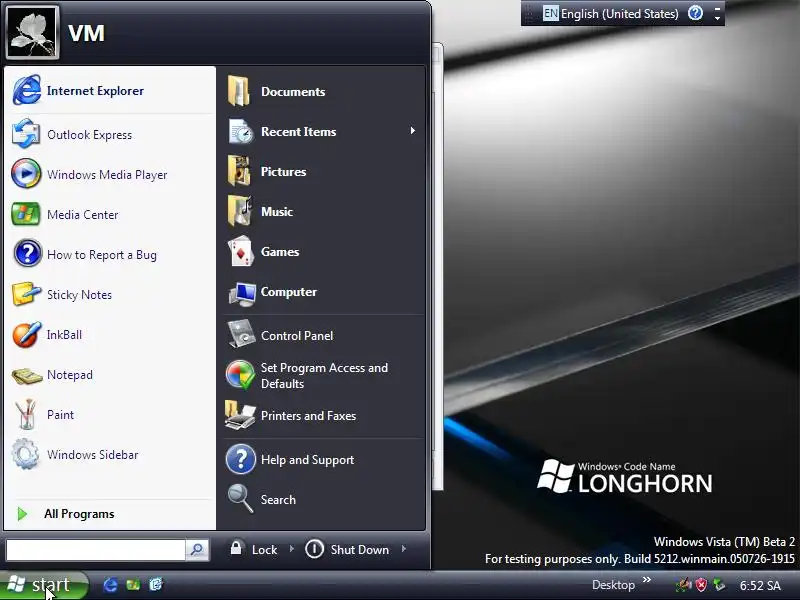Expand the Recent Items submenu arrow

(412, 131)
